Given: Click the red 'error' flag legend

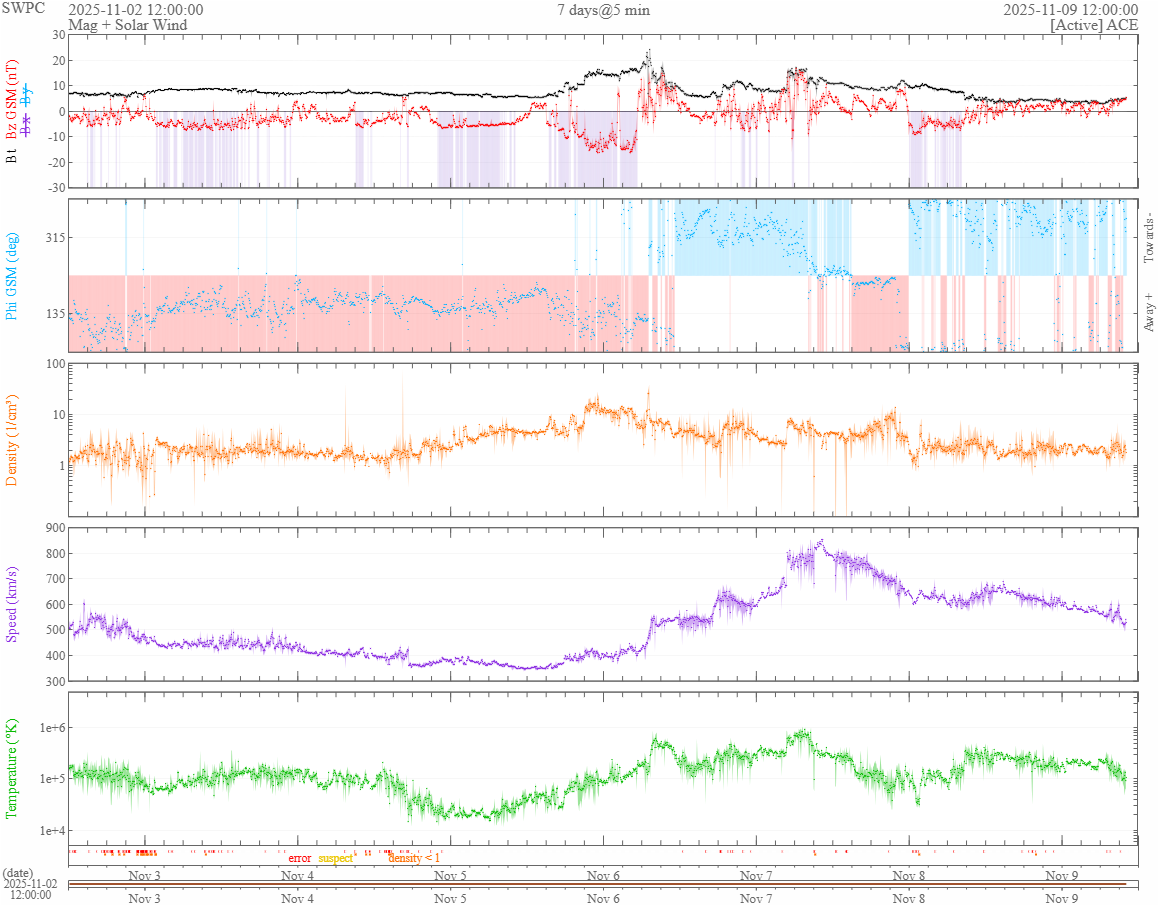Looking at the screenshot, I should coord(299,858).
